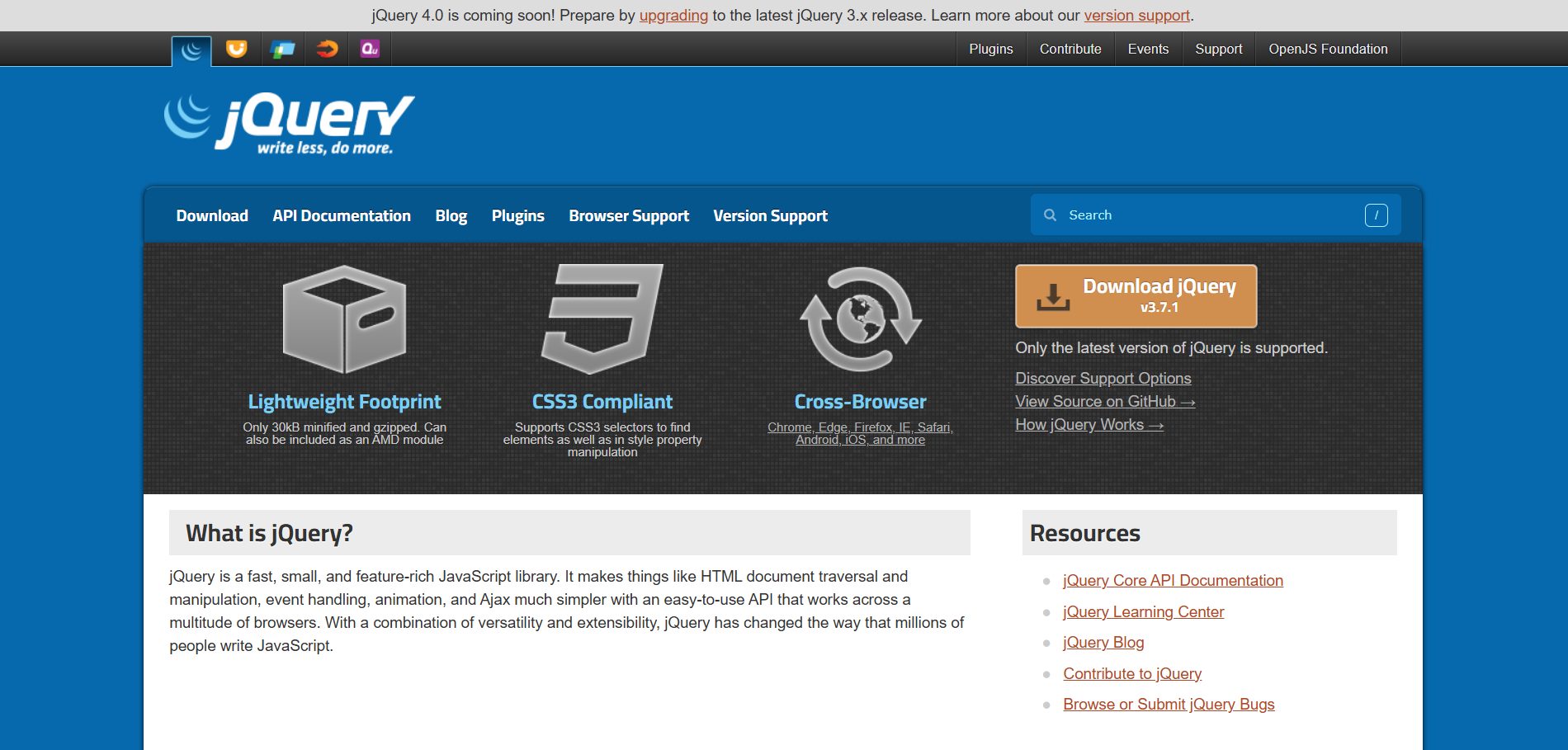
Task: Open the purple QUnit project icon
Action: pyautogui.click(x=370, y=50)
